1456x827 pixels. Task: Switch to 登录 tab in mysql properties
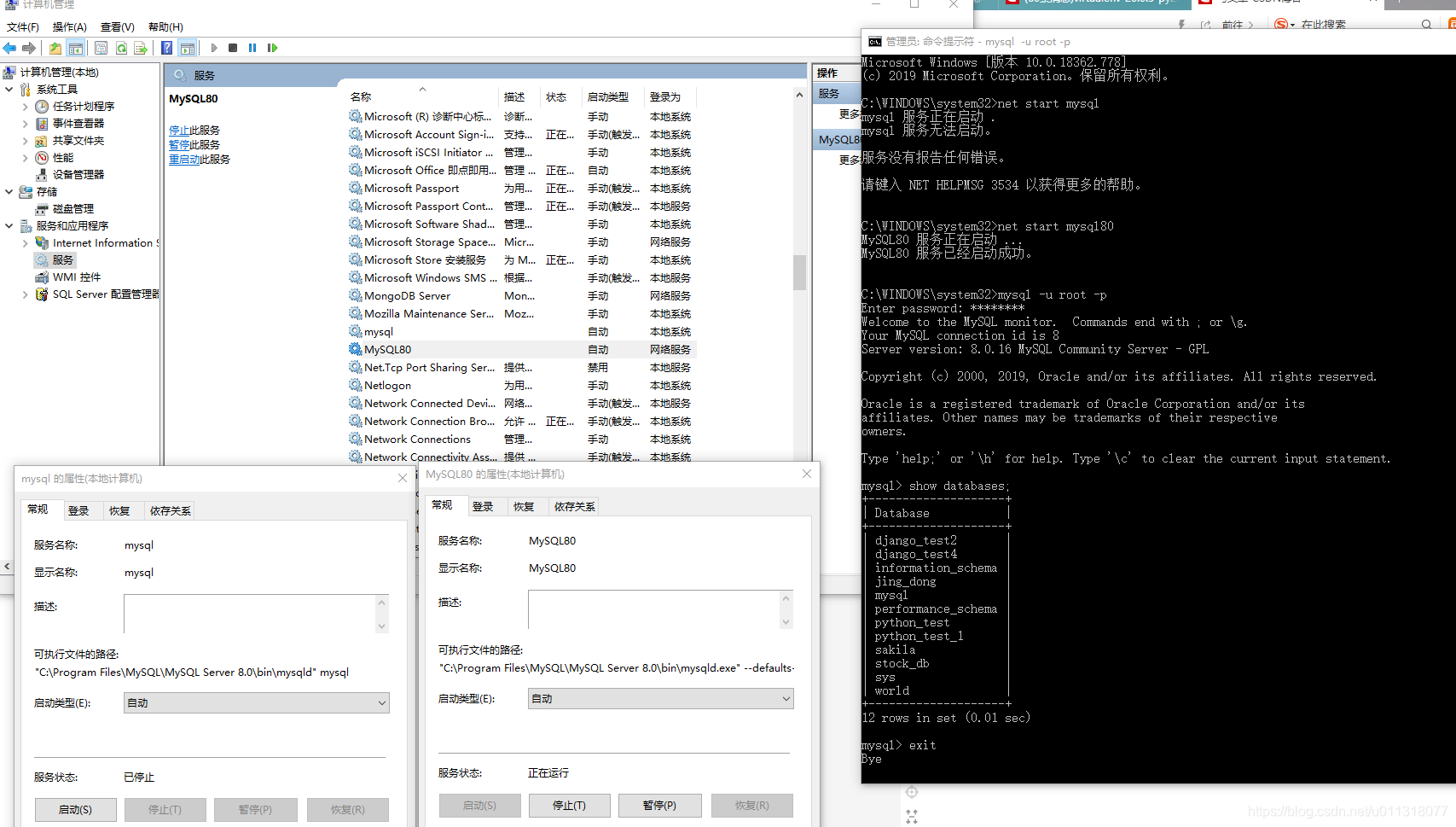78,510
